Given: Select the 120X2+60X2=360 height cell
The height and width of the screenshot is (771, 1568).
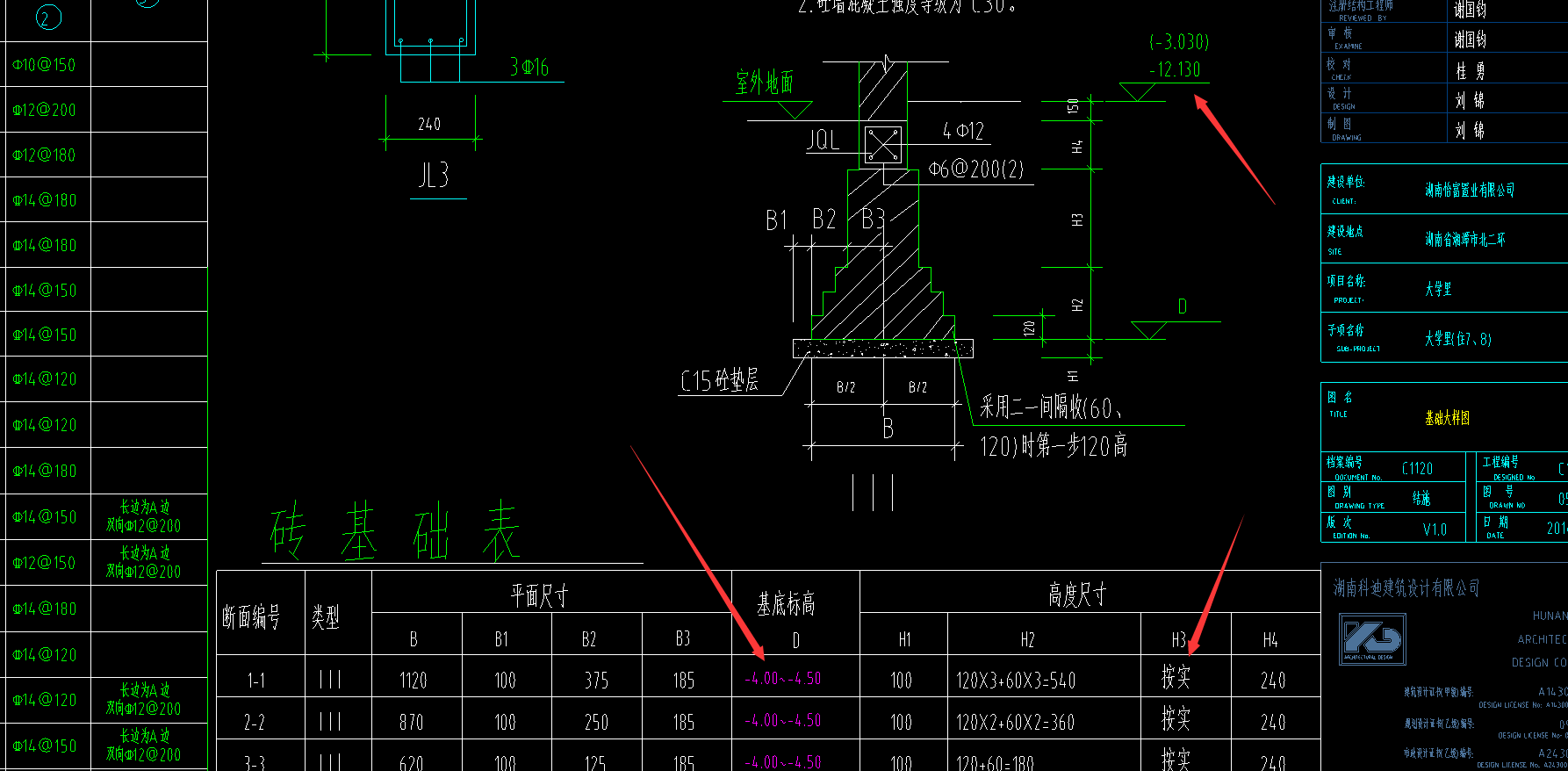Looking at the screenshot, I should click(1016, 723).
